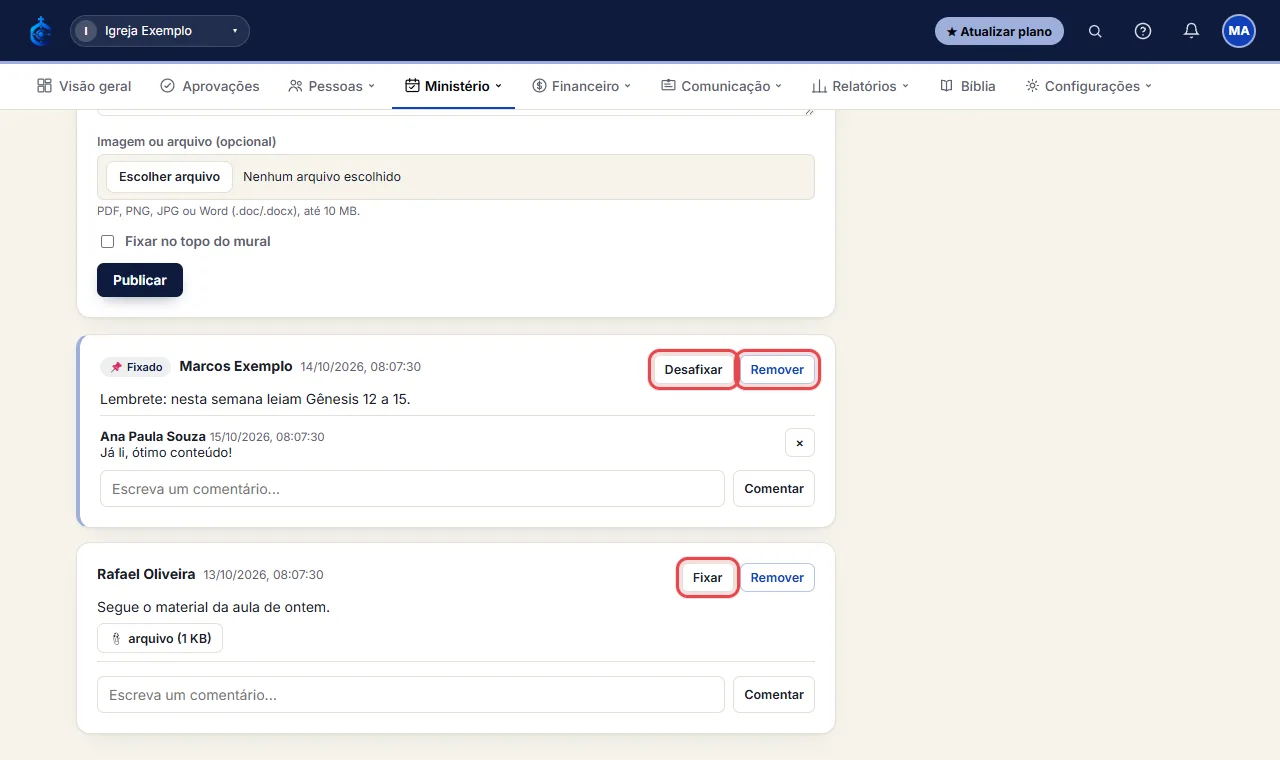Click the Atualizar plano button
This screenshot has height=760, width=1280.
pos(999,31)
